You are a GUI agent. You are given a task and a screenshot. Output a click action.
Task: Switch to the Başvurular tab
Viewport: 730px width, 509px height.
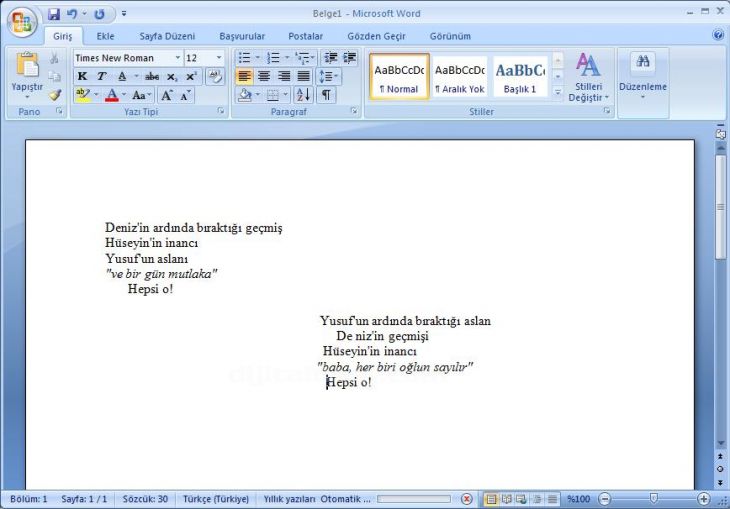coord(242,36)
